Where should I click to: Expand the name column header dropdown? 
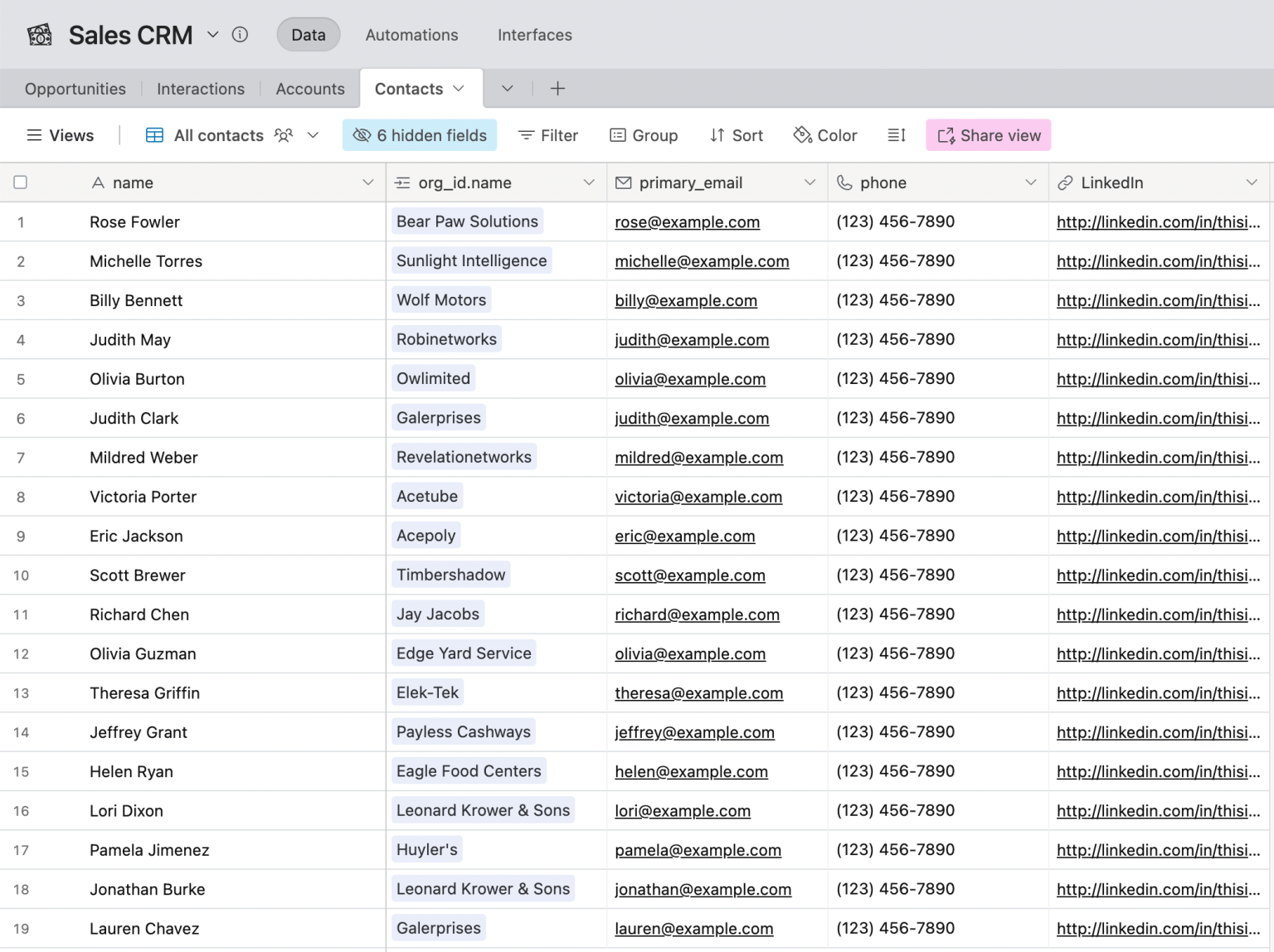368,182
